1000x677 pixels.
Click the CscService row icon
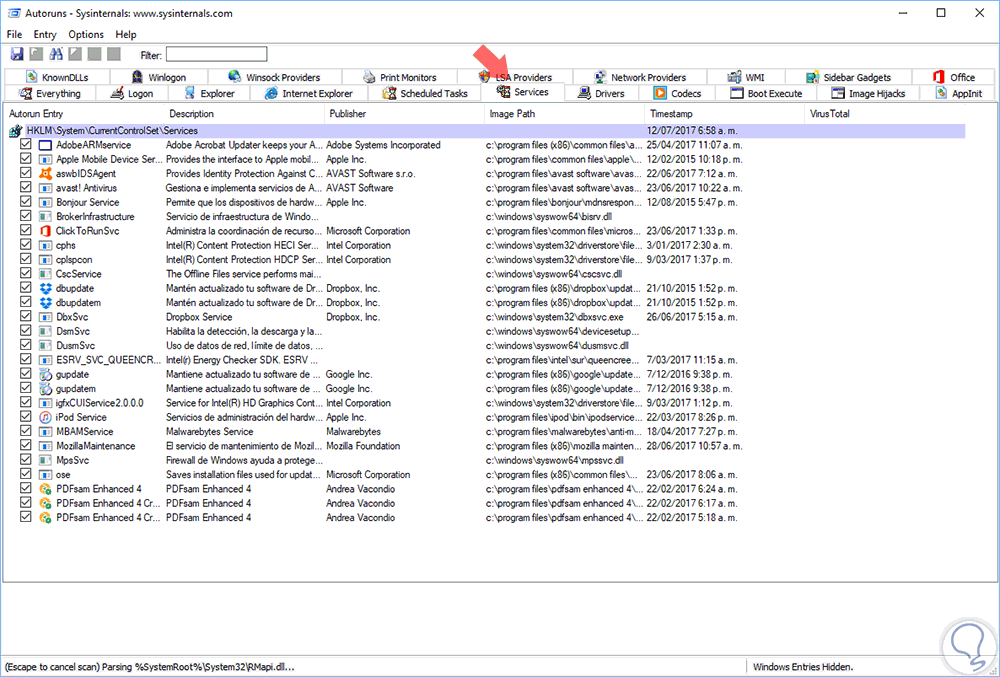click(45, 274)
